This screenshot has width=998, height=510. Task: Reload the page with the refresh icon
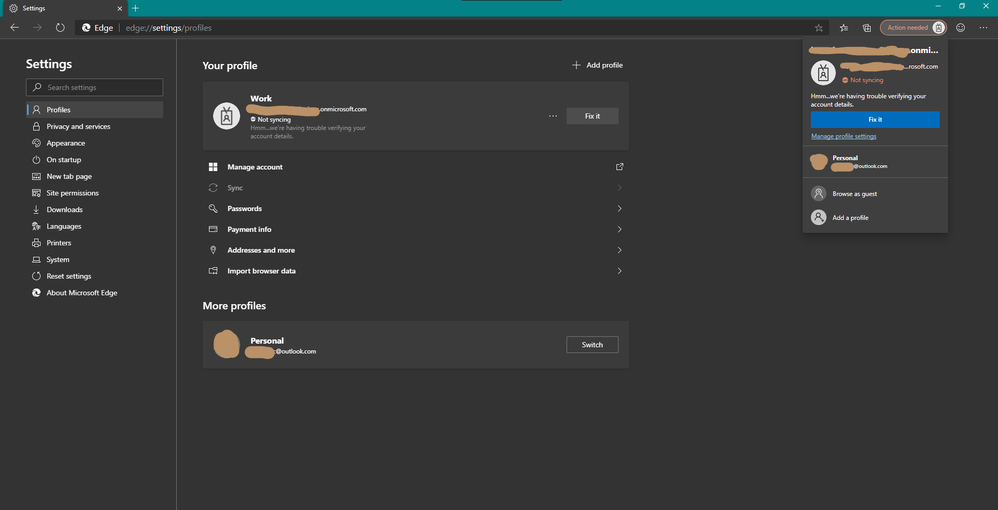tap(60, 27)
